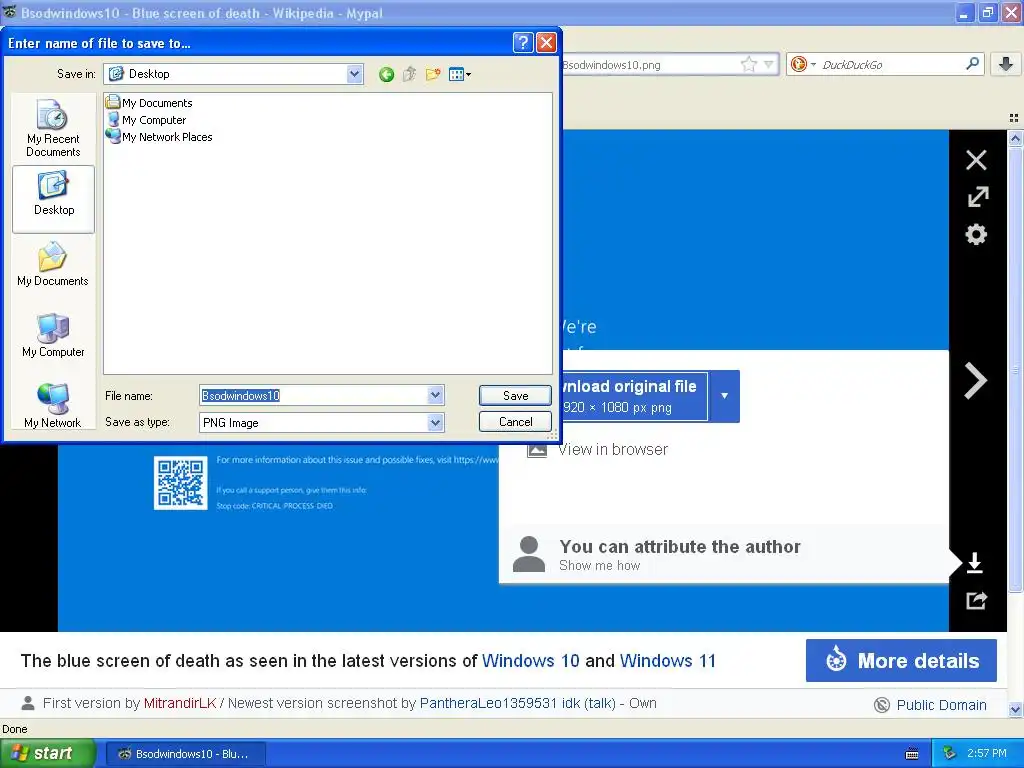
Task: Click the Go Back green arrow icon
Action: 386,74
